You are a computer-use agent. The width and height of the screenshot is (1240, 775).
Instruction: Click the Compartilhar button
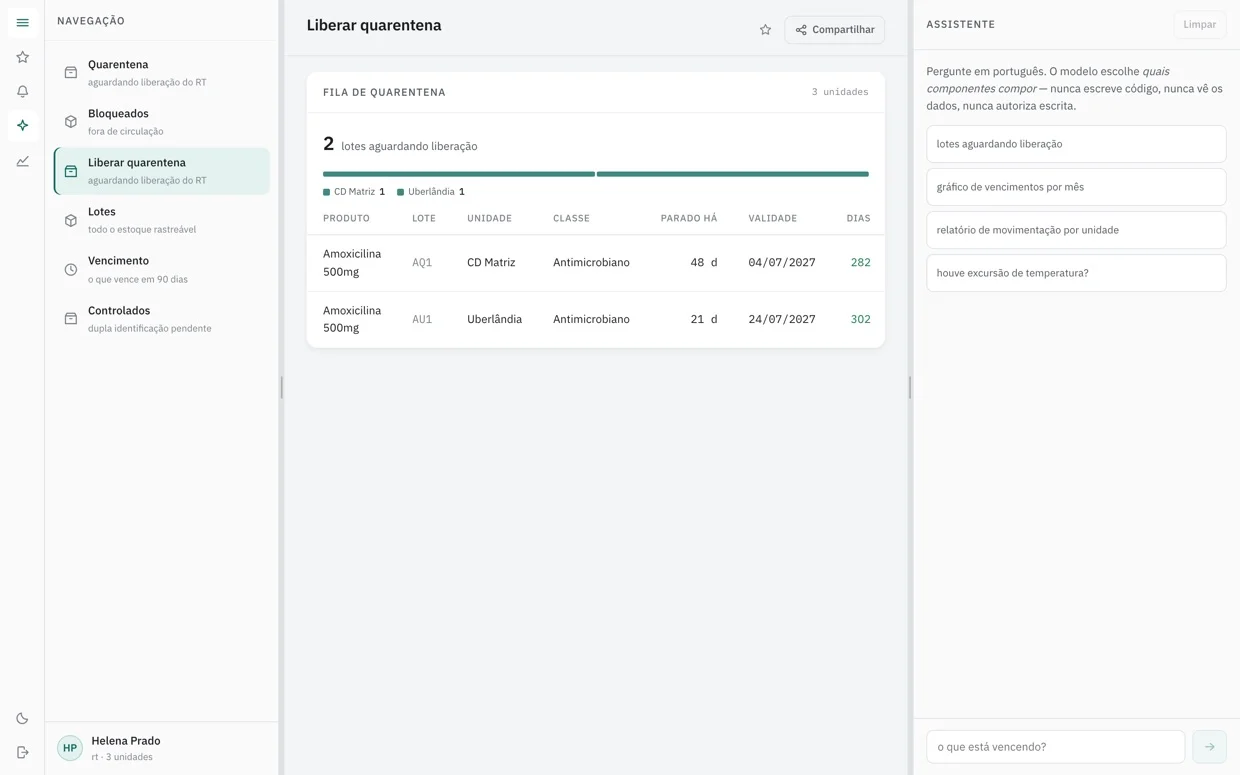tap(835, 30)
